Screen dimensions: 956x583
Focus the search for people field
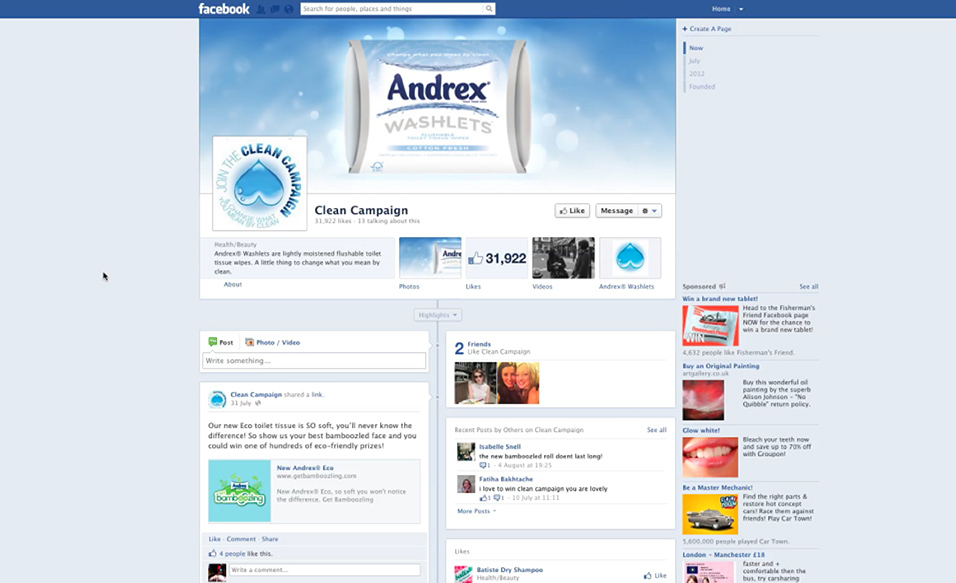[392, 9]
